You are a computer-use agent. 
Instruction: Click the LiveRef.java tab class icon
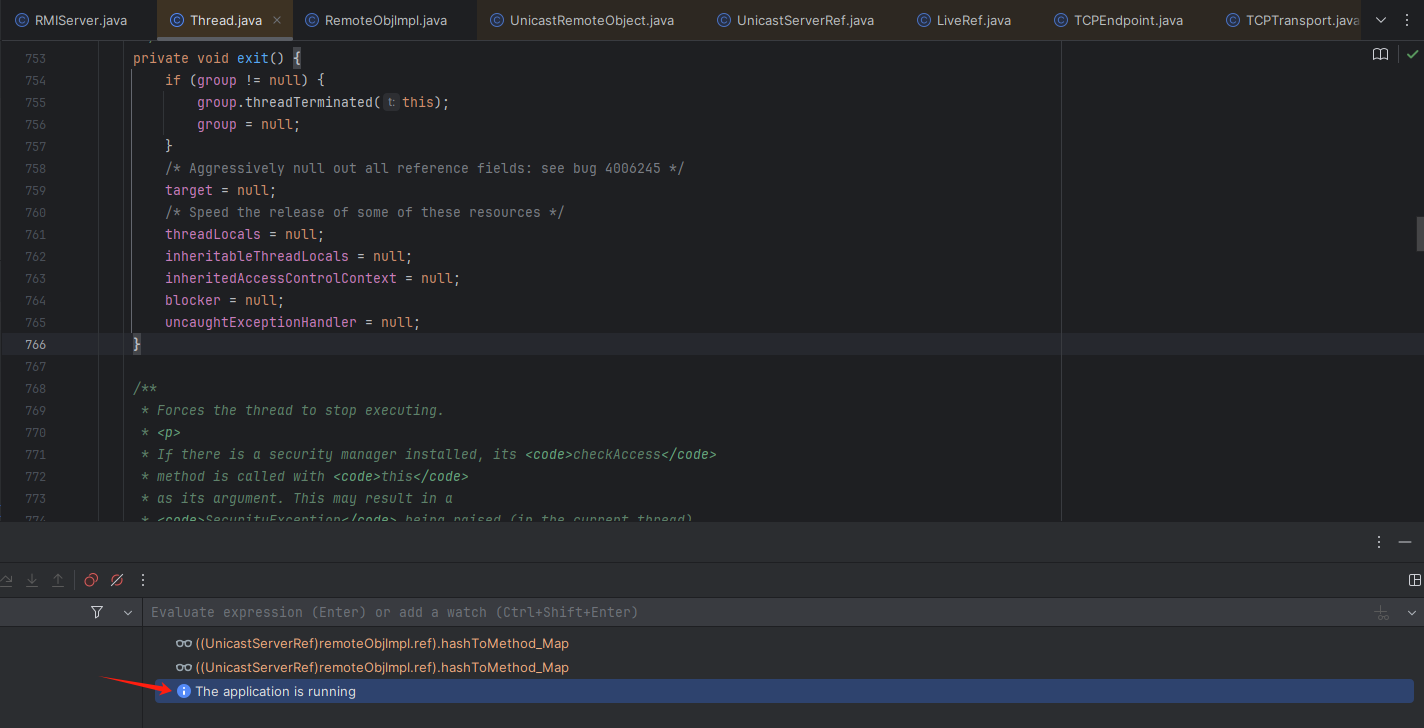[x=924, y=20]
